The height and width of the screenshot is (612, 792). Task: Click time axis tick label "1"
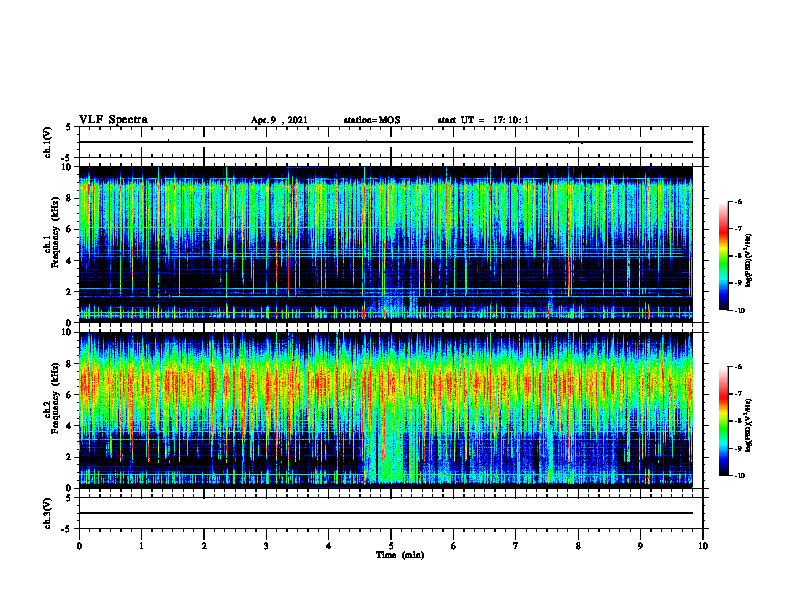point(141,546)
